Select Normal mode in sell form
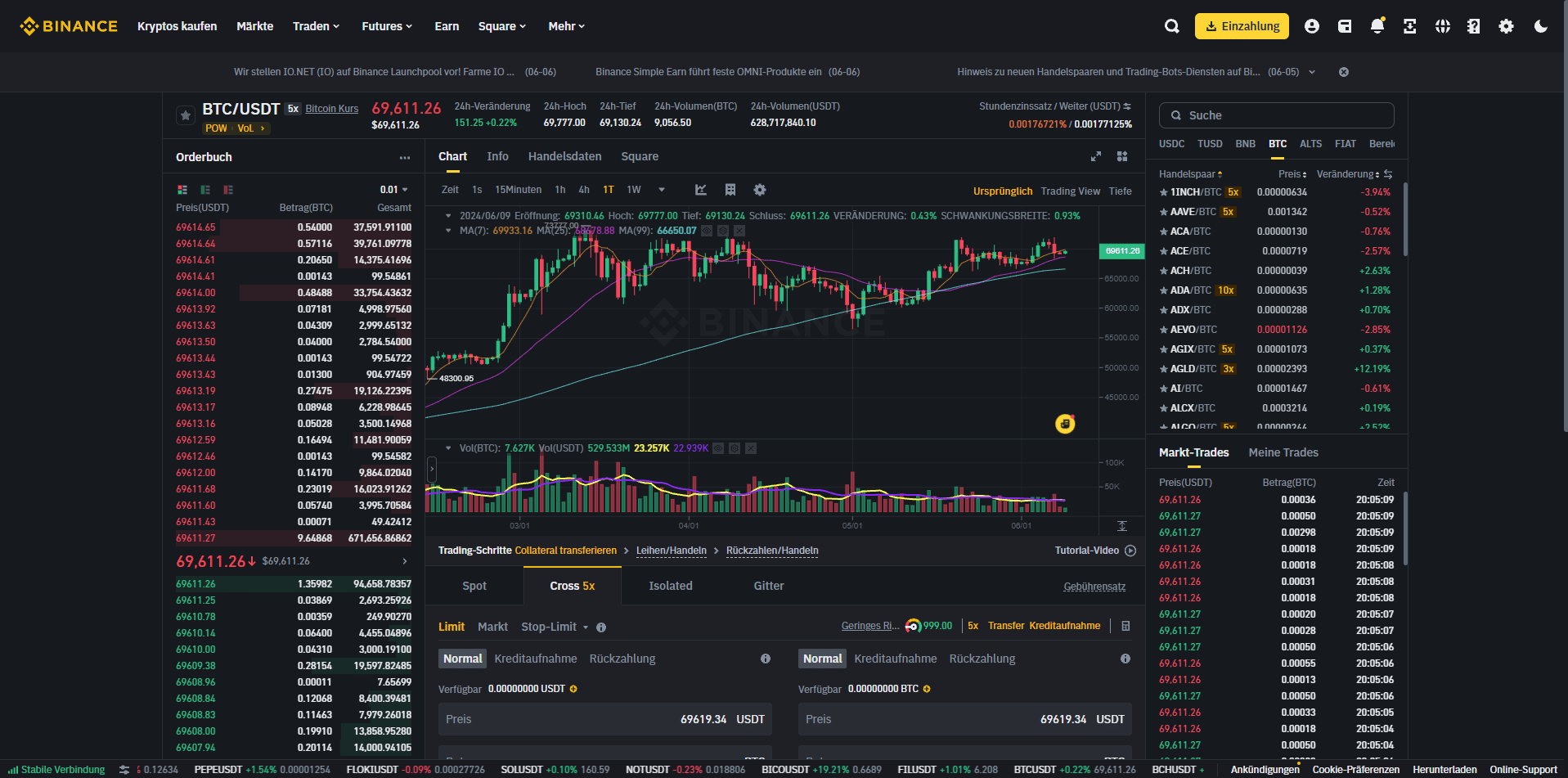The height and width of the screenshot is (778, 1568). [x=823, y=659]
